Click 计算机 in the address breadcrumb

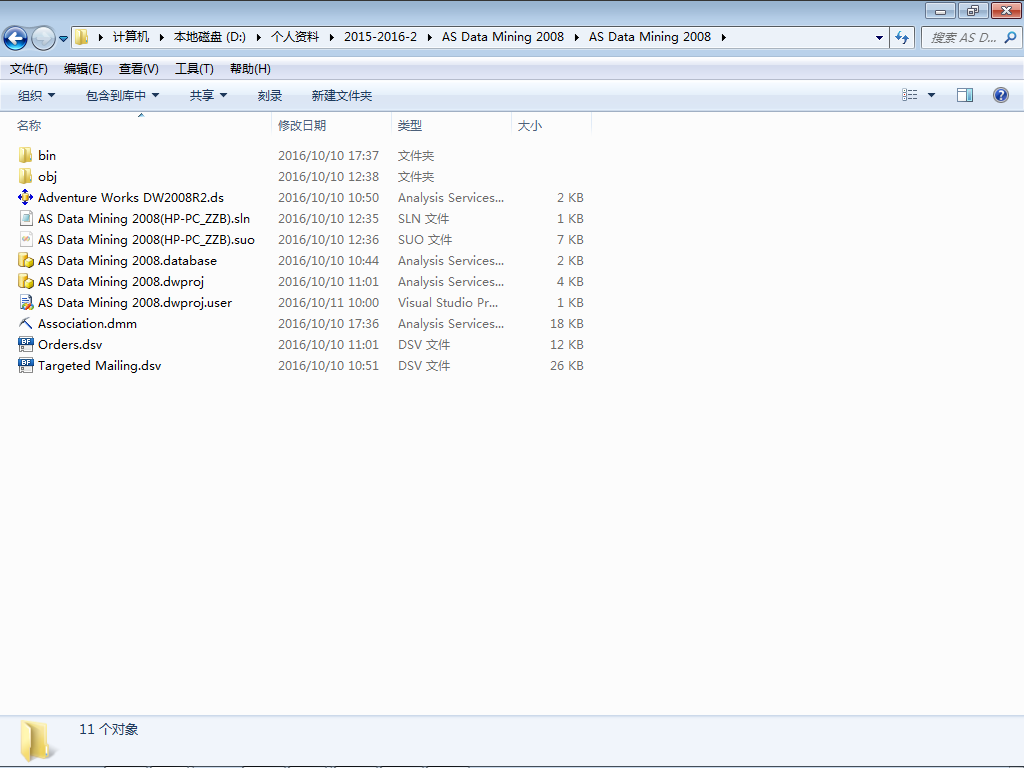131,37
